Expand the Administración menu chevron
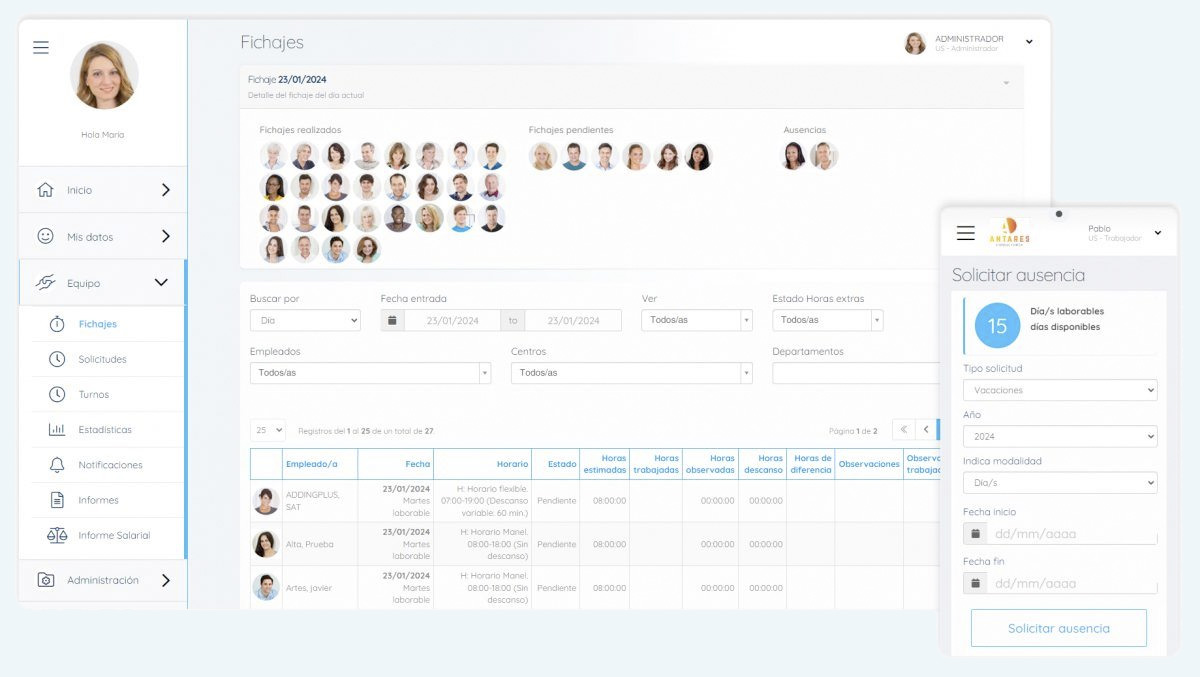The width and height of the screenshot is (1200, 677). click(165, 580)
